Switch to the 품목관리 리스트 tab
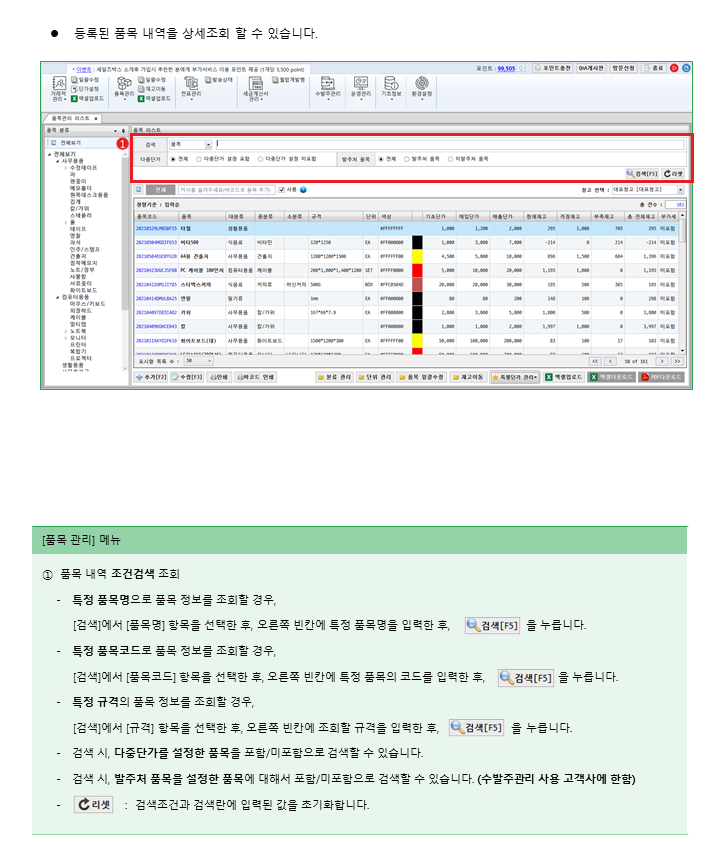 [x=70, y=118]
